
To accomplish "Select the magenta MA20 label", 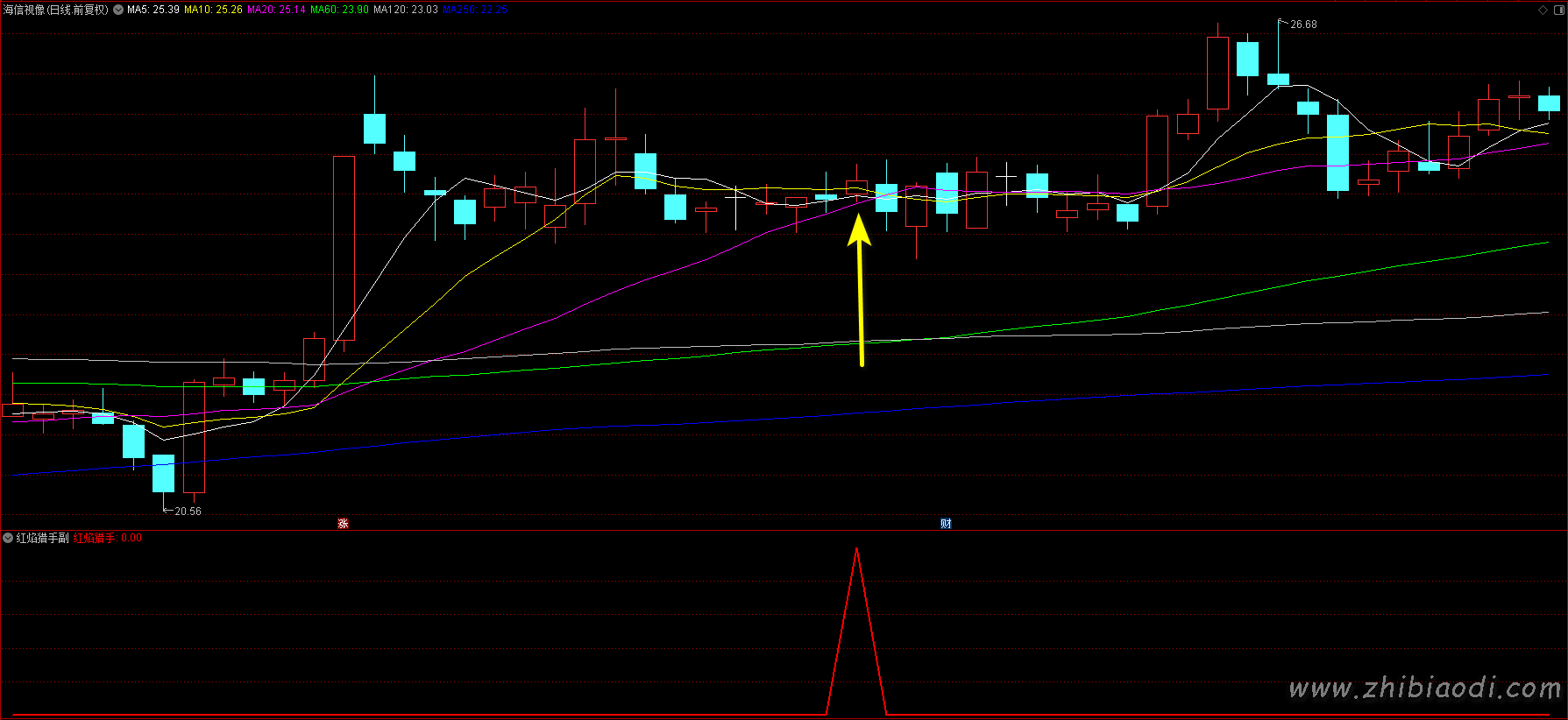I will pyautogui.click(x=276, y=10).
